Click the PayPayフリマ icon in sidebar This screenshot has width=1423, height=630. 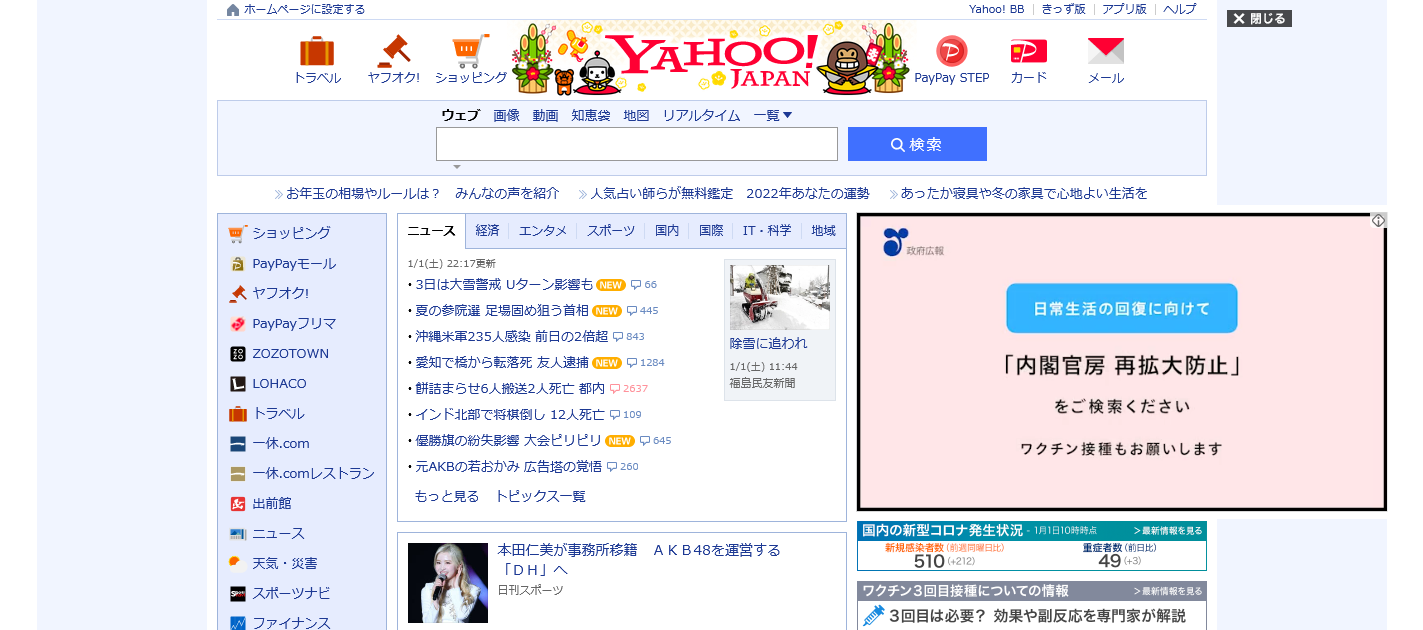click(x=237, y=324)
